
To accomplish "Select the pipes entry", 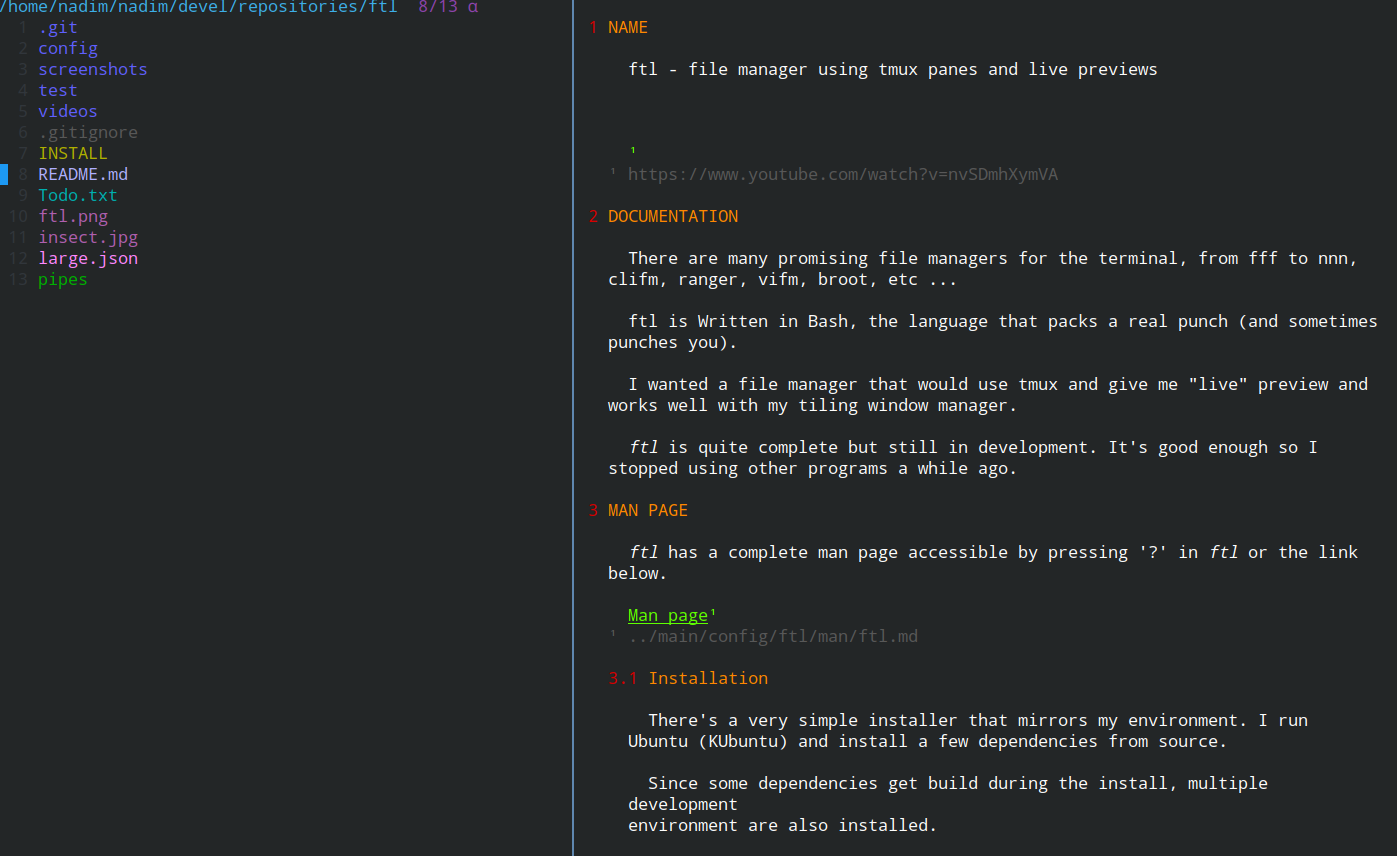I will click(63, 279).
